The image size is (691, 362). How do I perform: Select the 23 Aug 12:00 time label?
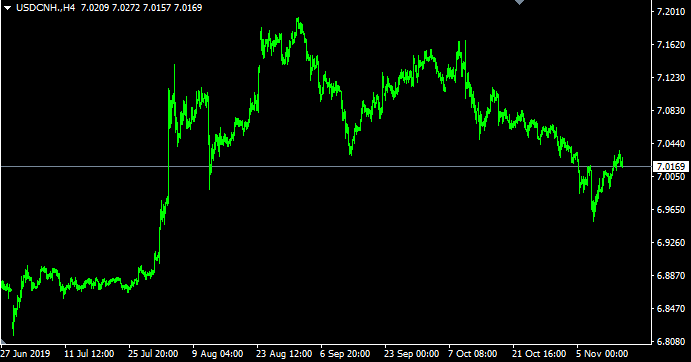point(284,354)
